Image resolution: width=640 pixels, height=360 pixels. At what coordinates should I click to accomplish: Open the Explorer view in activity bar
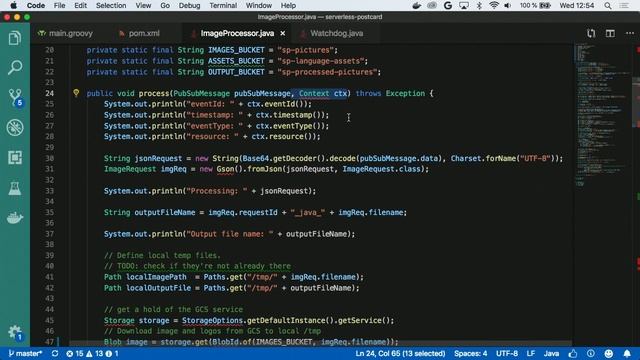tap(15, 38)
